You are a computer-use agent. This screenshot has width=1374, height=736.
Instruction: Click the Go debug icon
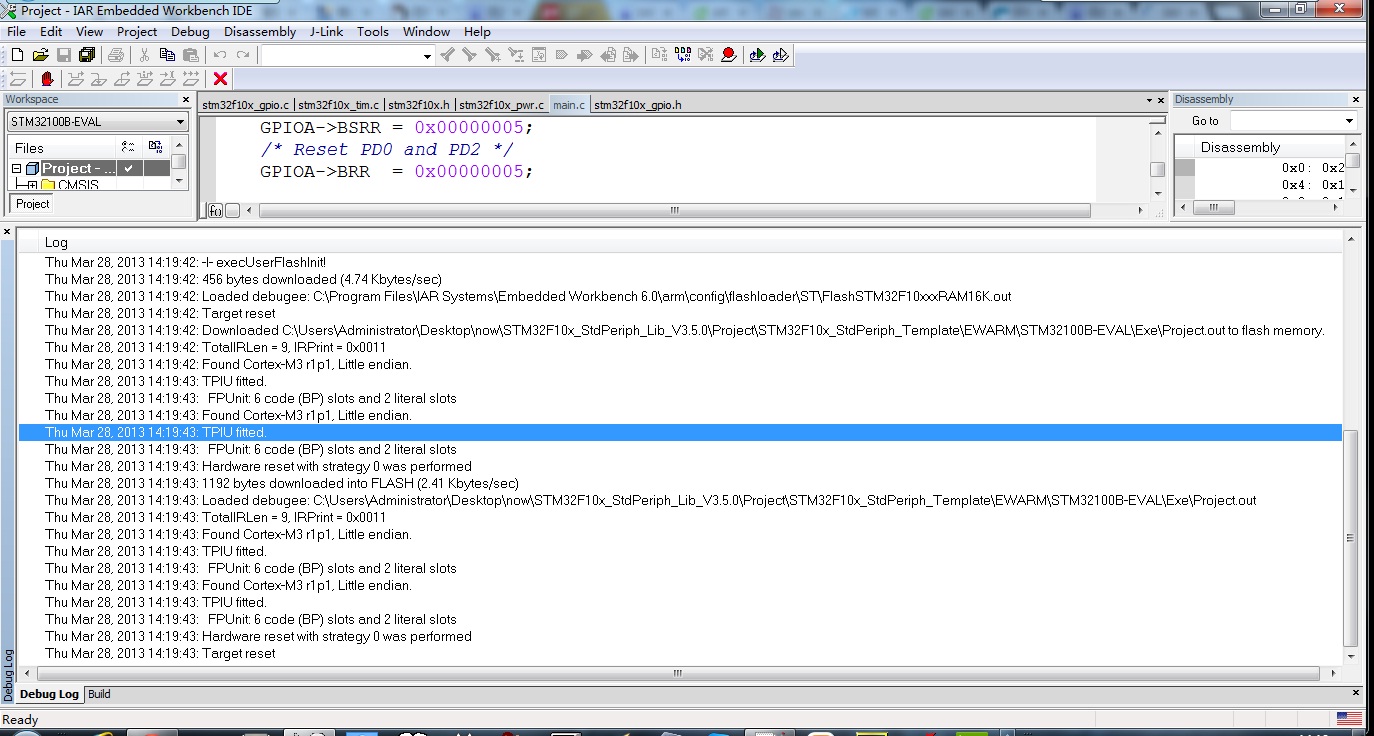[x=190, y=79]
